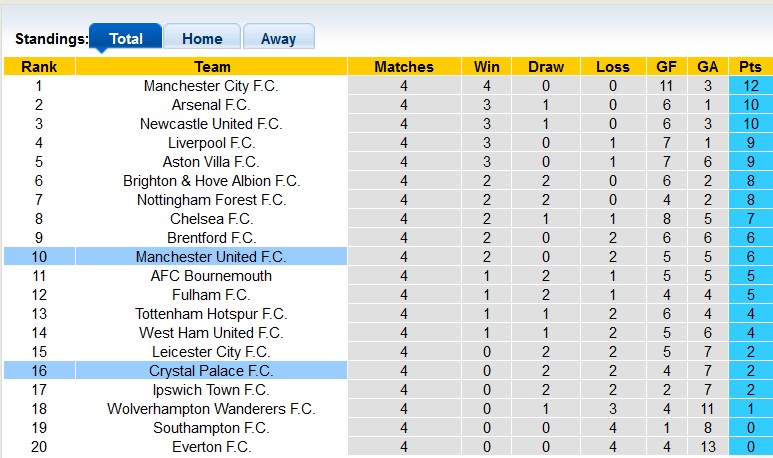Open Wolverhampton Wanderers F.C. team link
This screenshot has width=773, height=458.
(x=211, y=409)
